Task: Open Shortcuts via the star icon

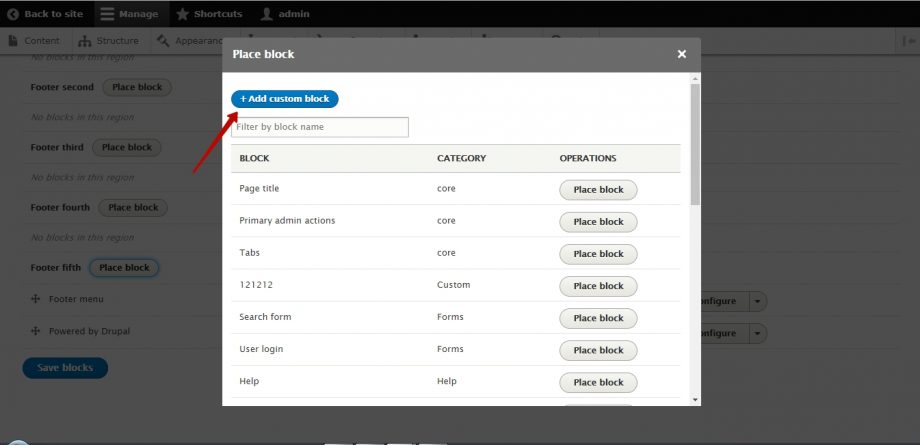Action: 182,14
